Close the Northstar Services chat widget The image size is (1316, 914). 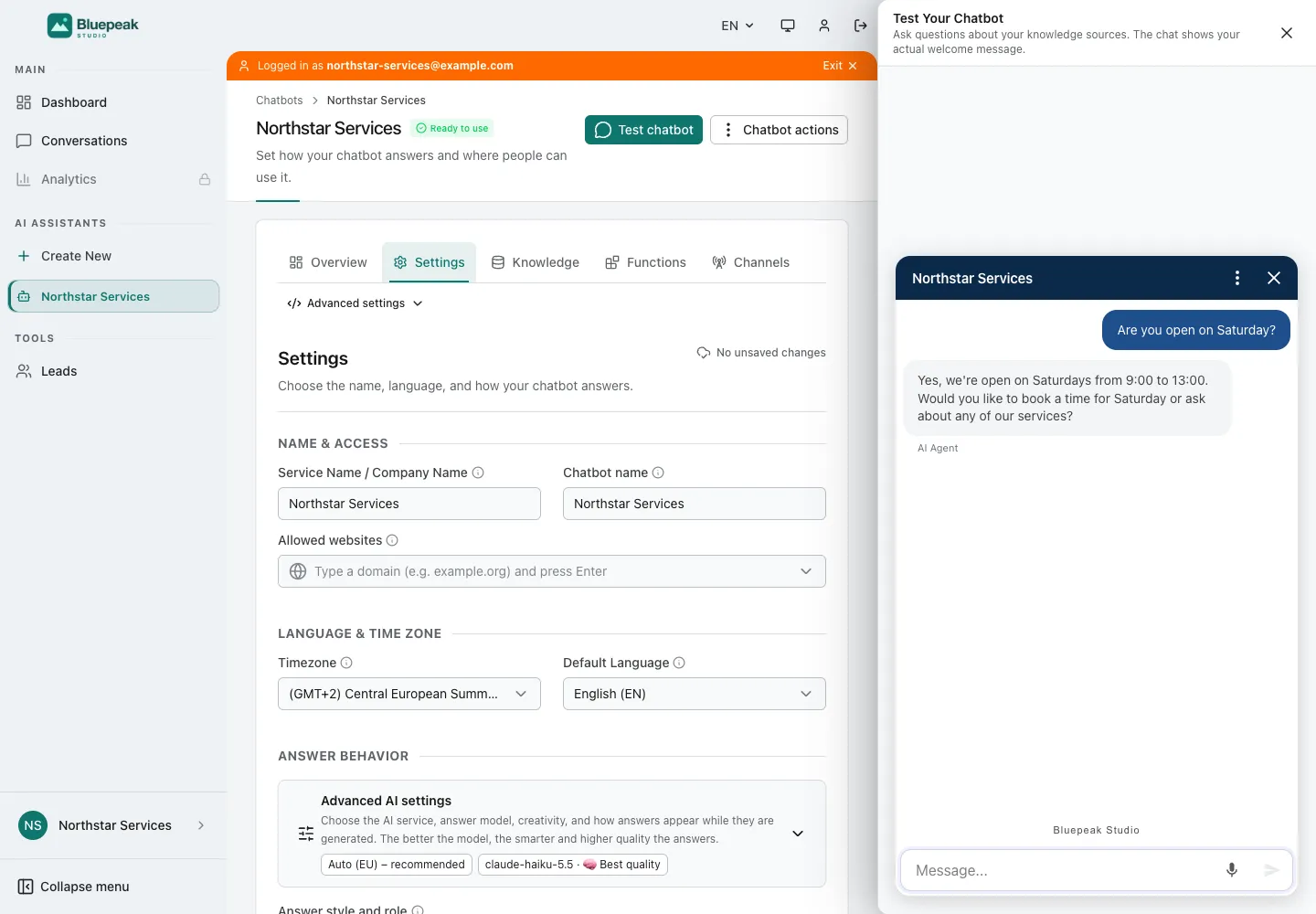tap(1274, 278)
